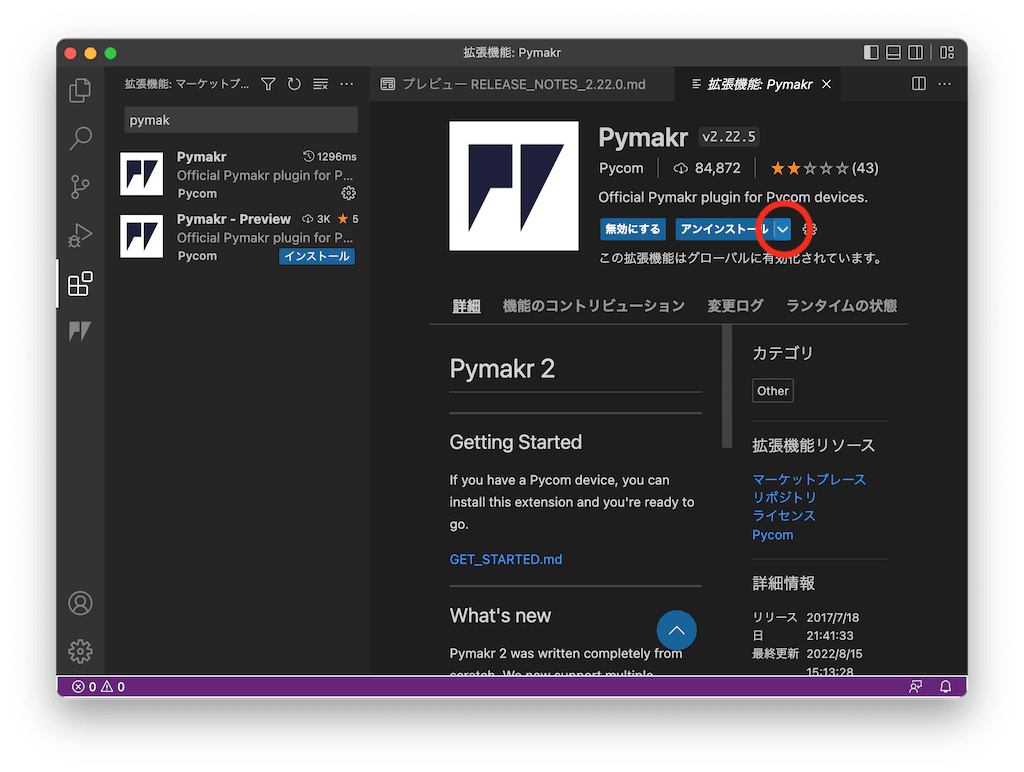Image resolution: width=1024 pixels, height=772 pixels.
Task: Open extensions view more actions menu
Action: click(347, 84)
